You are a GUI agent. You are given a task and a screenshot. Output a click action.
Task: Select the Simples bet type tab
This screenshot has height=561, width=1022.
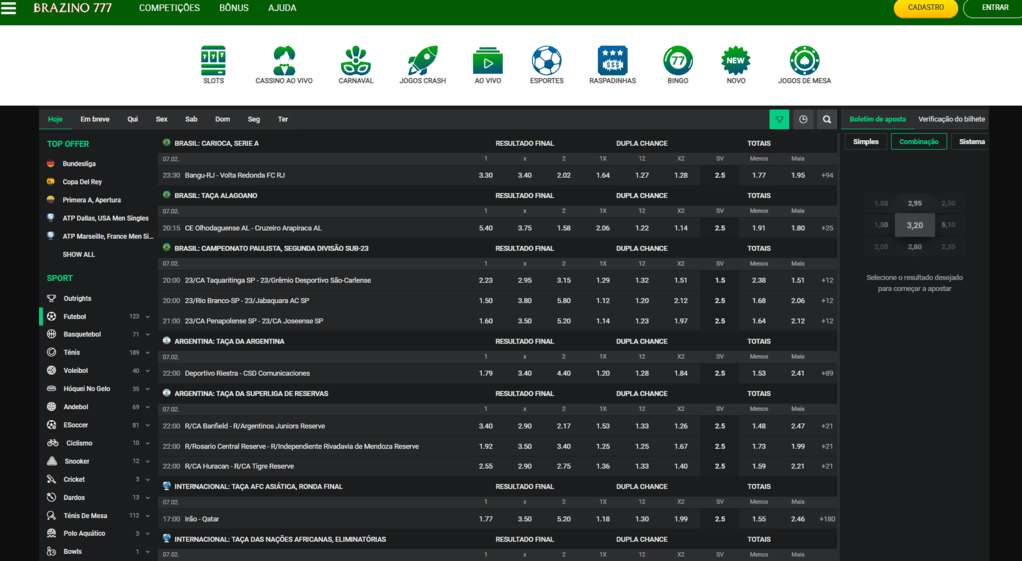[x=866, y=141]
